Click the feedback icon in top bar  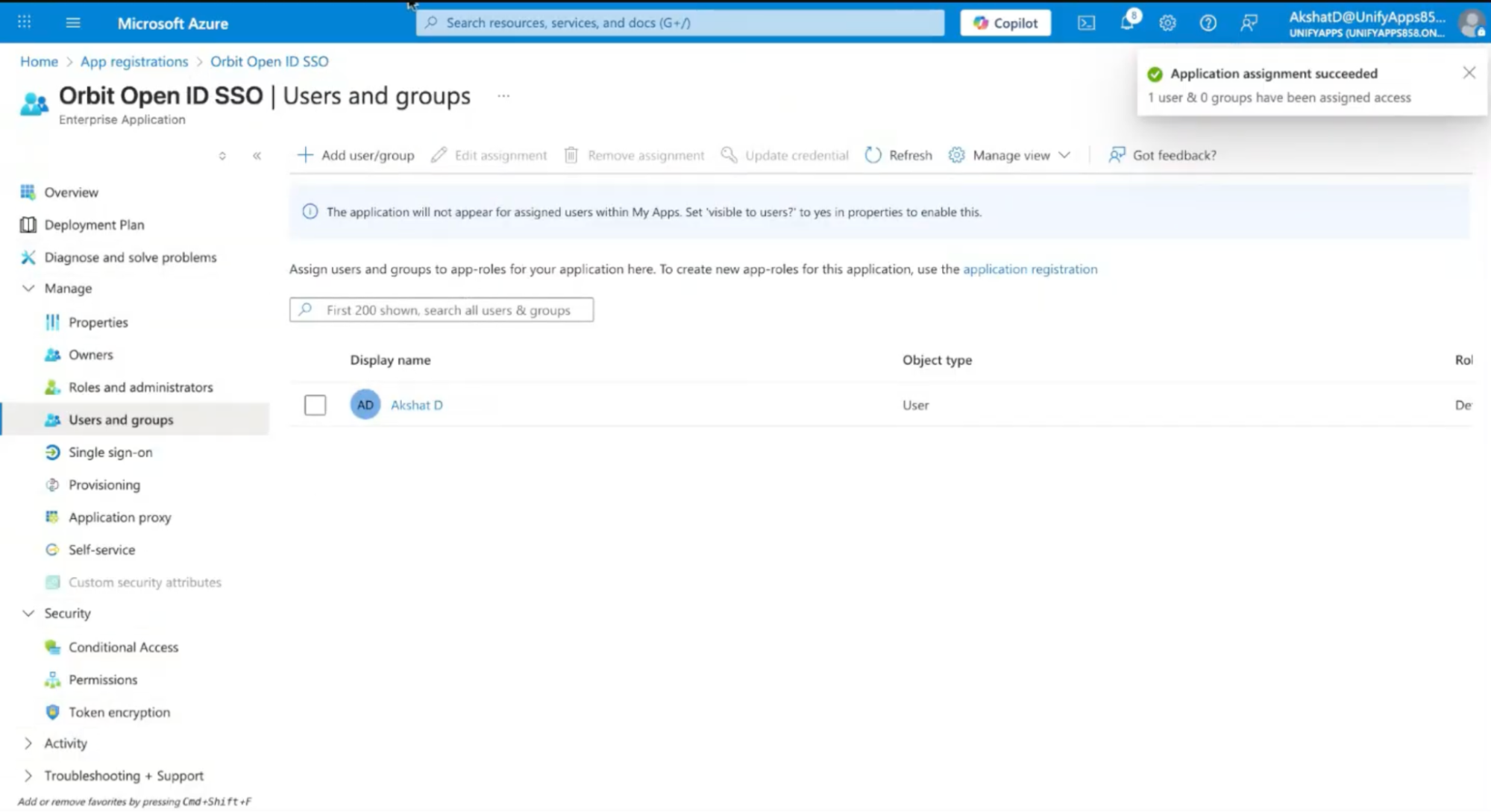click(x=1249, y=23)
